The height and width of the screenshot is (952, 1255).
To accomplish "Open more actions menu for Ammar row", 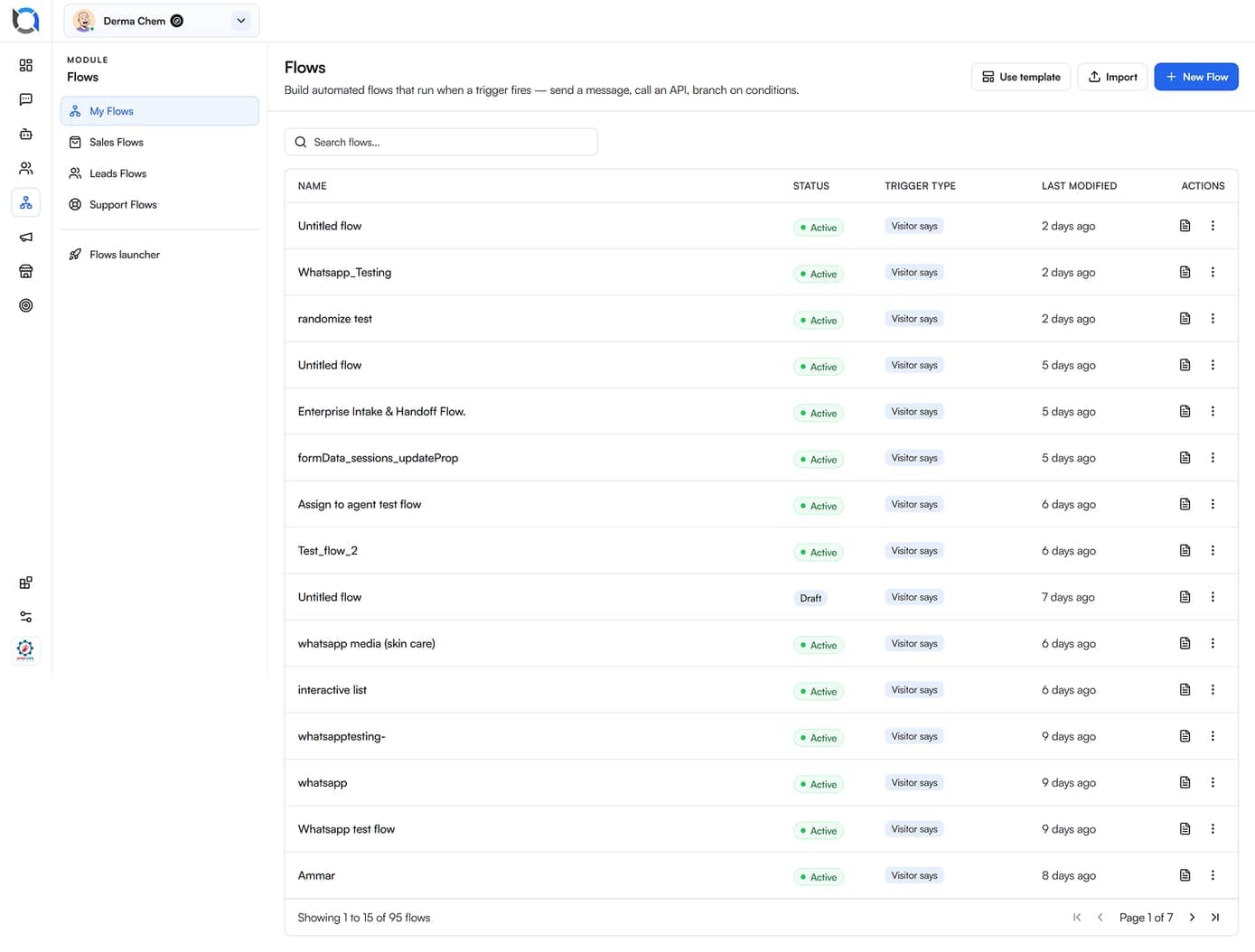I will [x=1213, y=875].
